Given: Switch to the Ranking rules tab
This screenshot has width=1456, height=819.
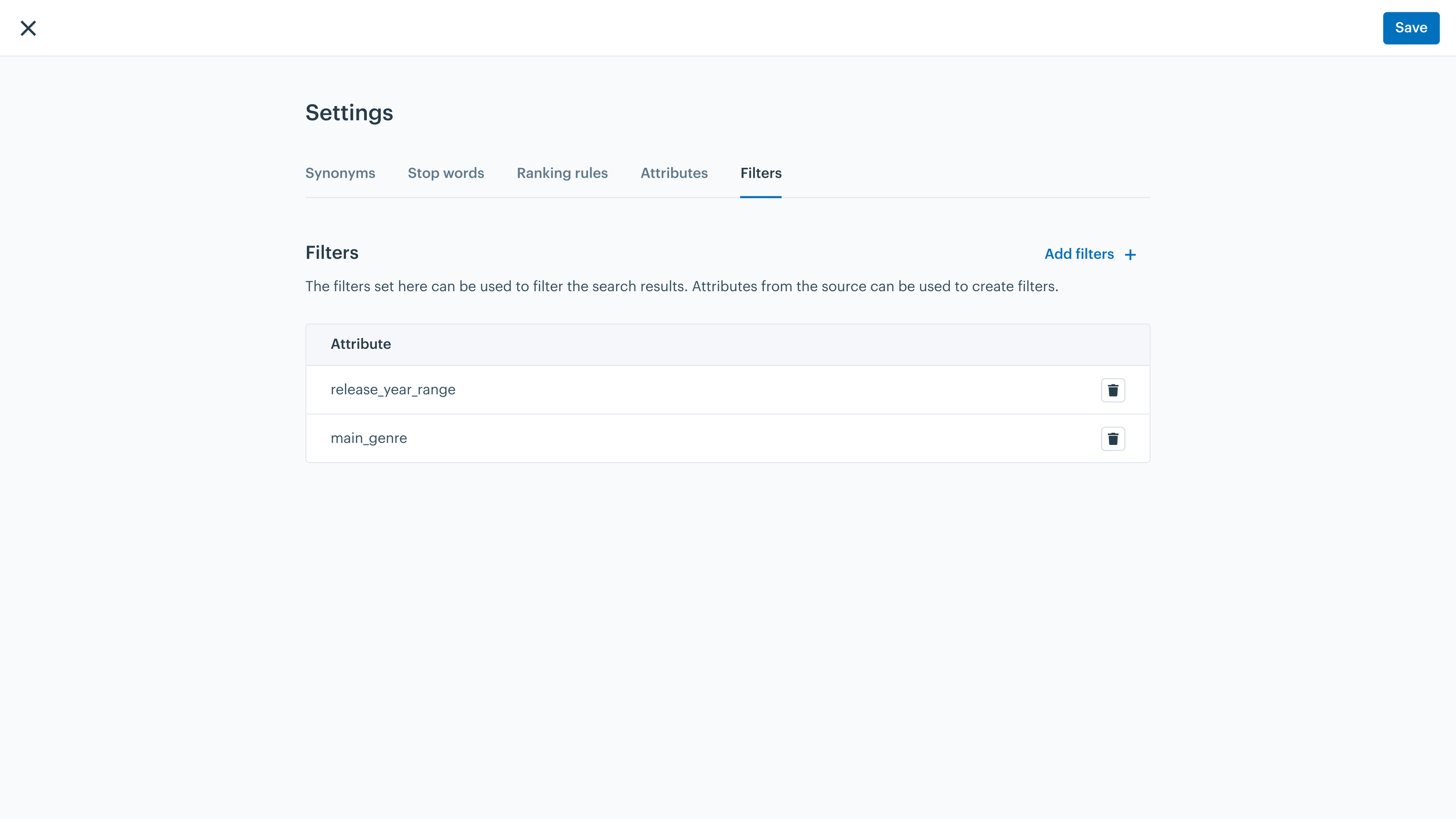Looking at the screenshot, I should click(x=562, y=173).
